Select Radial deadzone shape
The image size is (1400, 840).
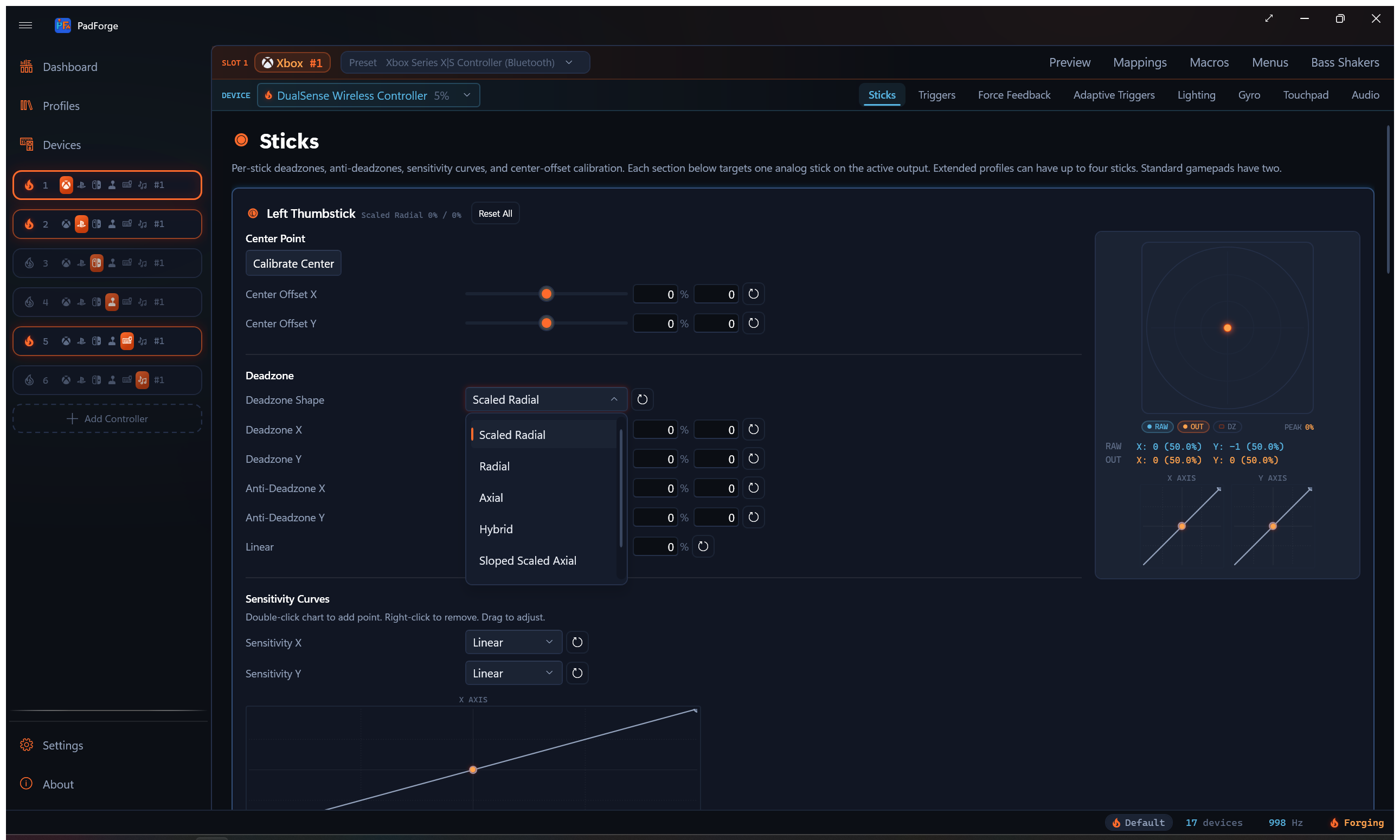point(543,467)
